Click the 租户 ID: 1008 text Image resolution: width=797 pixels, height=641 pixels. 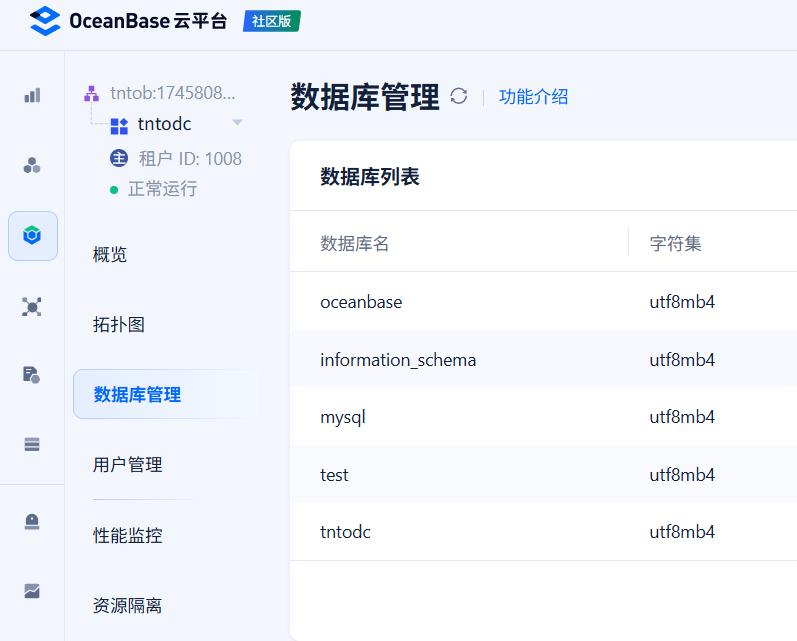190,159
